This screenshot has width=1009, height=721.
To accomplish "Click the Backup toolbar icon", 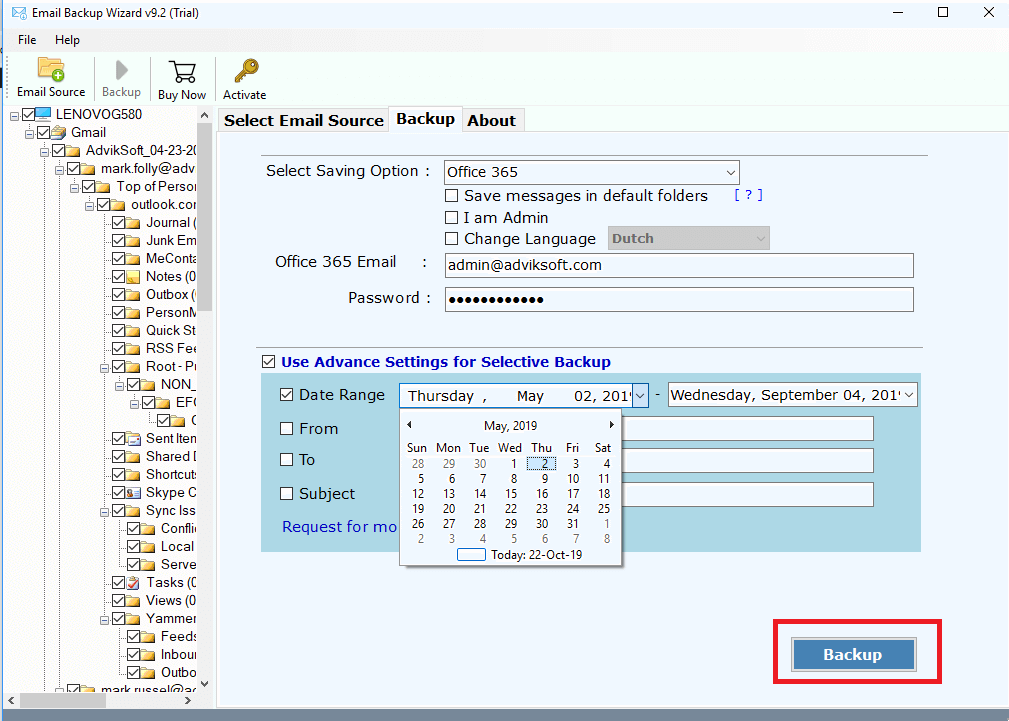I will pos(121,70).
